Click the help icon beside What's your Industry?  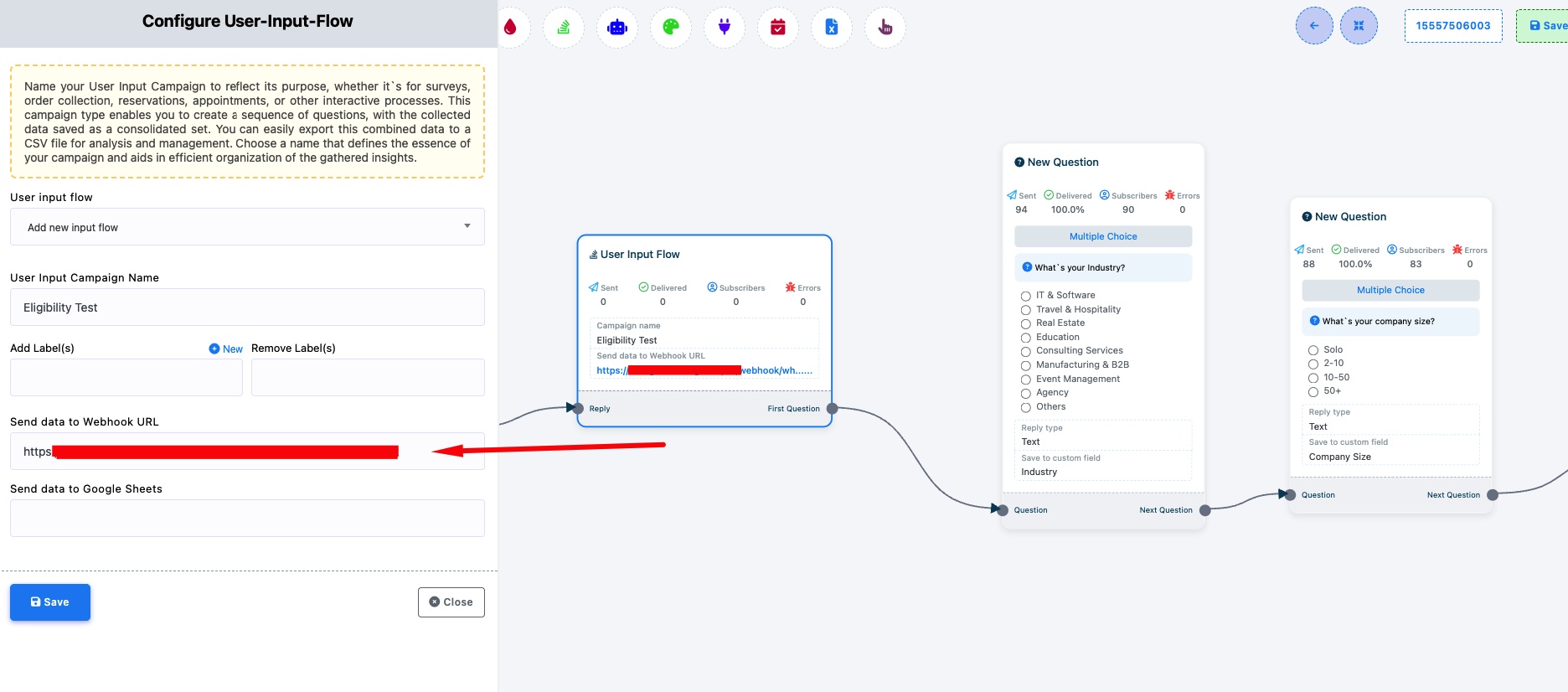(x=1027, y=267)
